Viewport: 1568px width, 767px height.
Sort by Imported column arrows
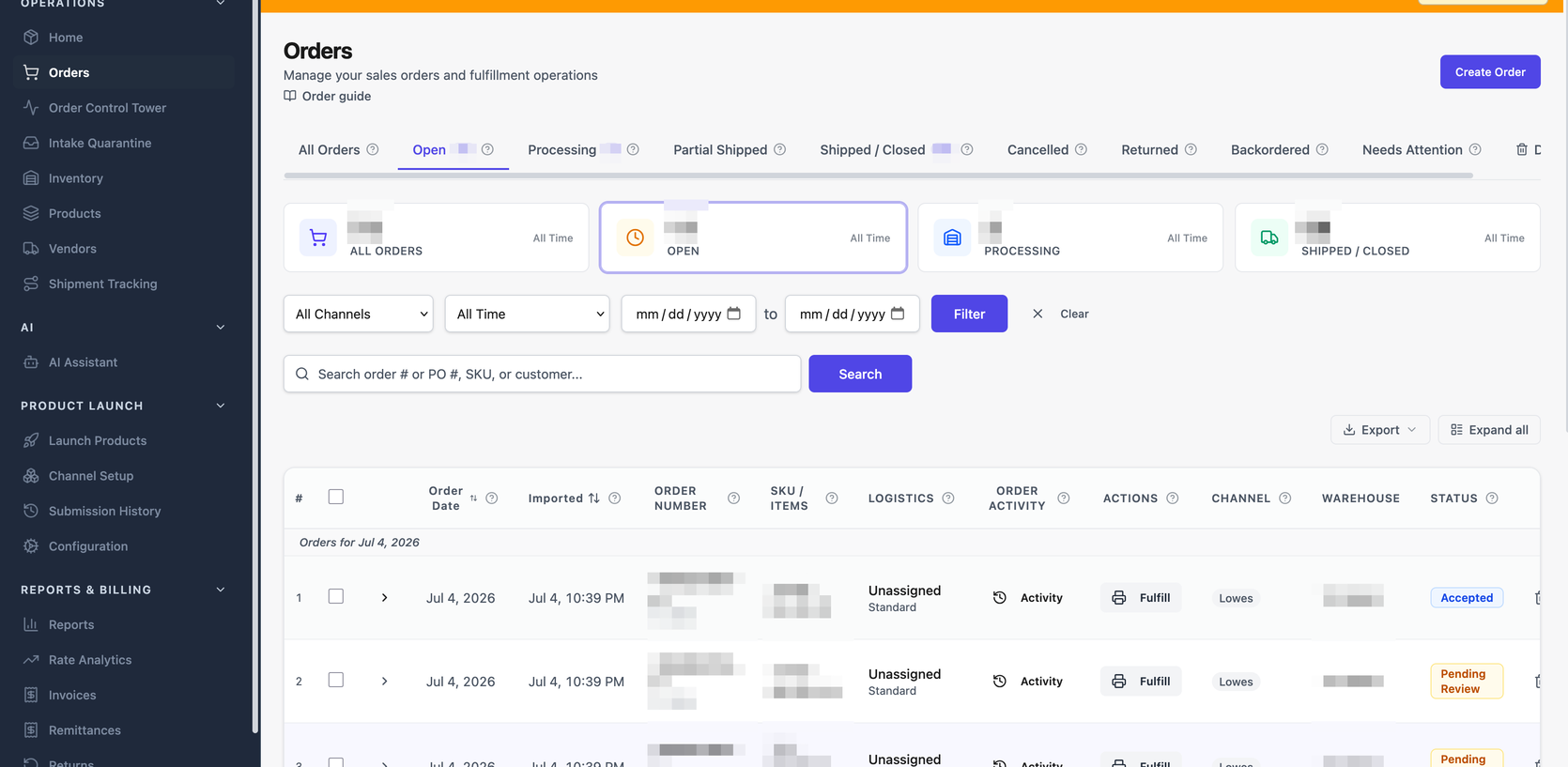coord(594,499)
